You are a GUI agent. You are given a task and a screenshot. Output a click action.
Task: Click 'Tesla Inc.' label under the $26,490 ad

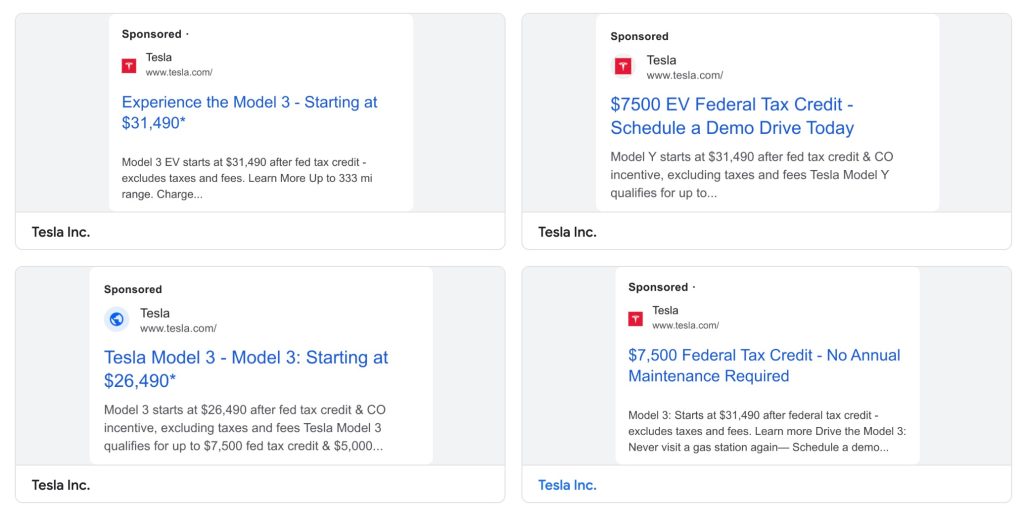click(x=60, y=485)
